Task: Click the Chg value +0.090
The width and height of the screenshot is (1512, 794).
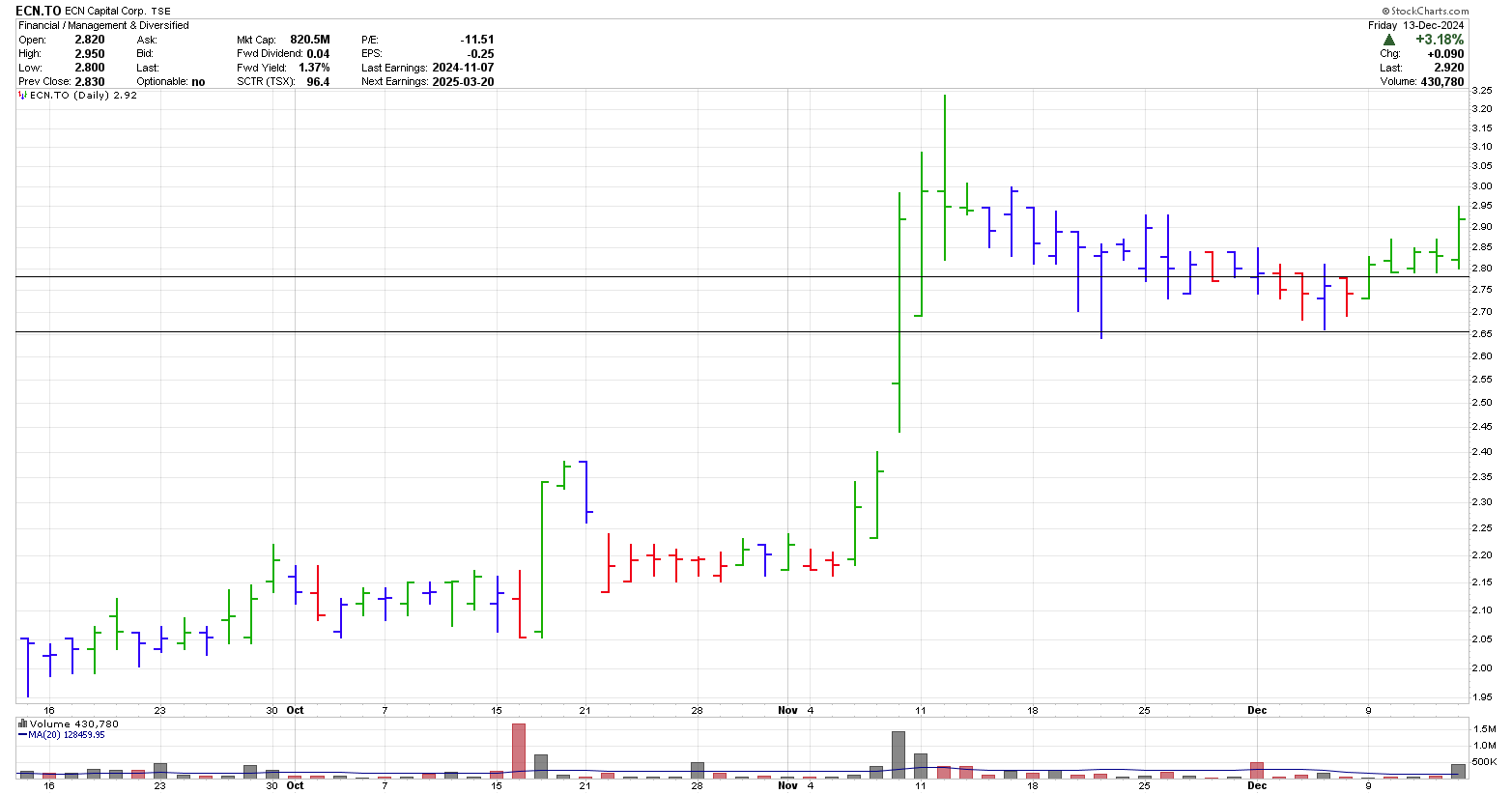Action: tap(1446, 54)
